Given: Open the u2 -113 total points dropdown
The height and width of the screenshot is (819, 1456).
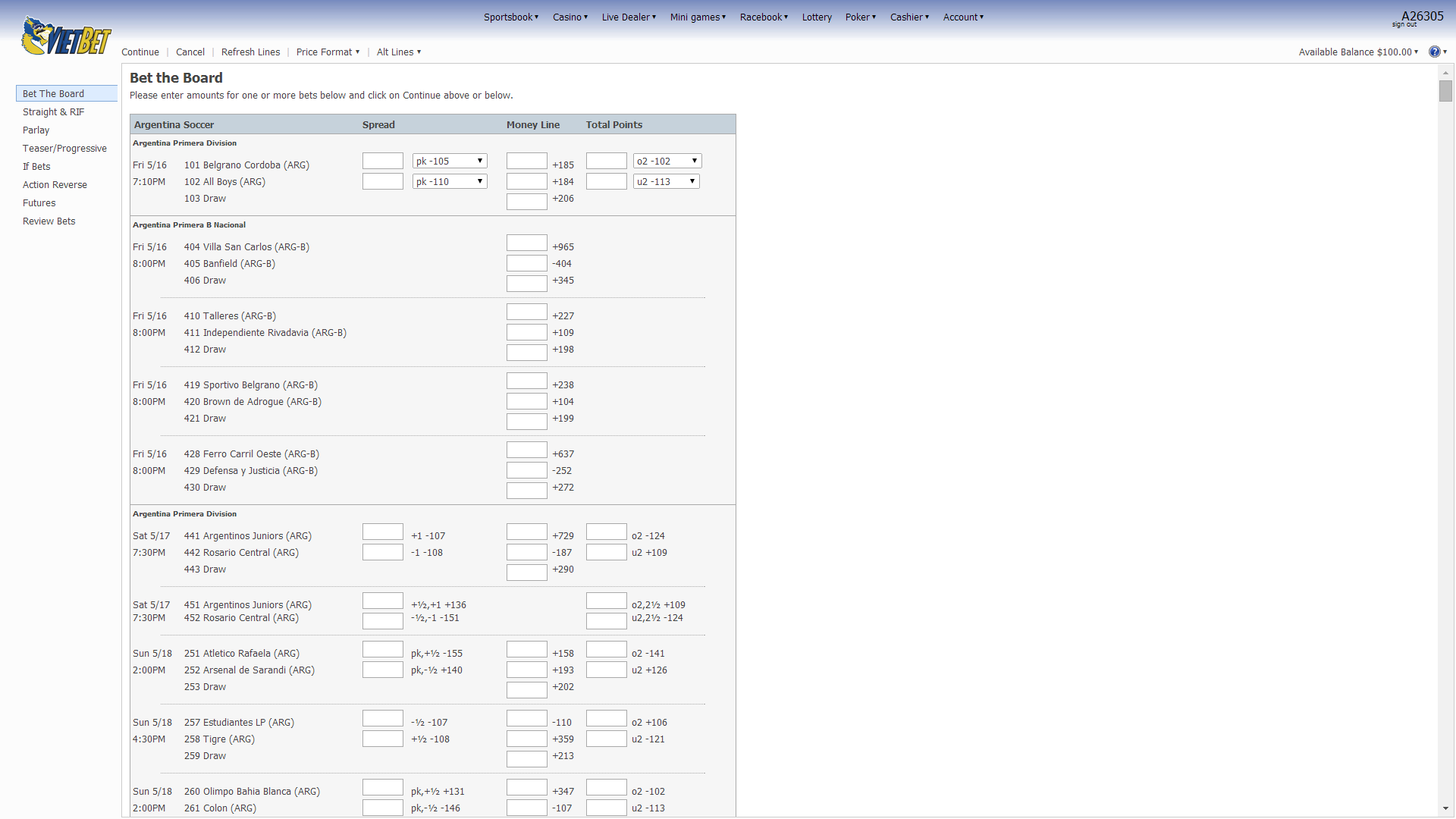Looking at the screenshot, I should tap(666, 181).
